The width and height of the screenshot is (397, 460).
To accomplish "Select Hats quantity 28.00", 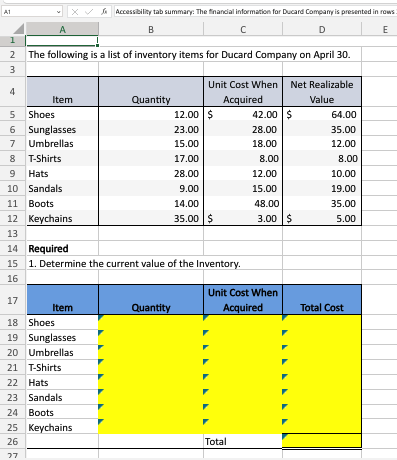I will coord(151,173).
